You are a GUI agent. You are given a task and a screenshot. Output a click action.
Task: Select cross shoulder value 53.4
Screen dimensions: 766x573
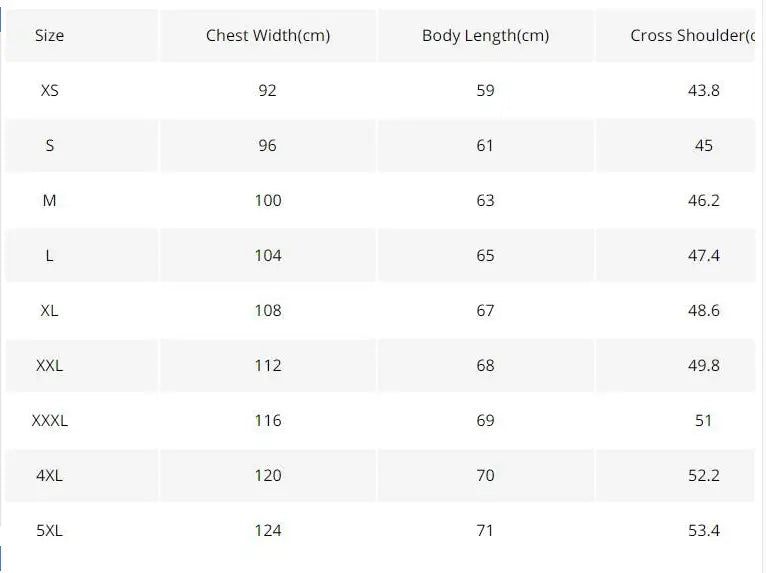tap(704, 530)
